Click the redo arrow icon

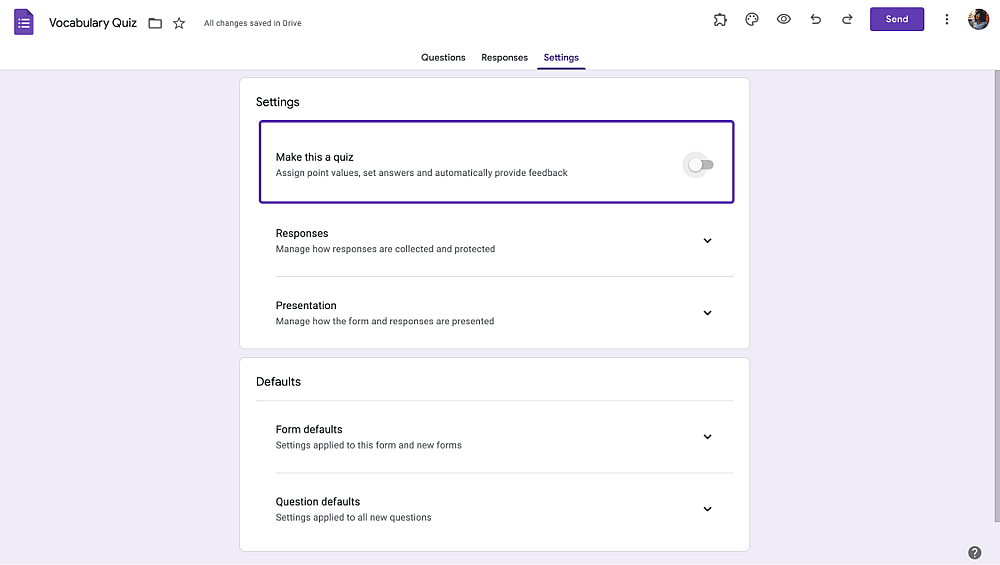(x=847, y=19)
